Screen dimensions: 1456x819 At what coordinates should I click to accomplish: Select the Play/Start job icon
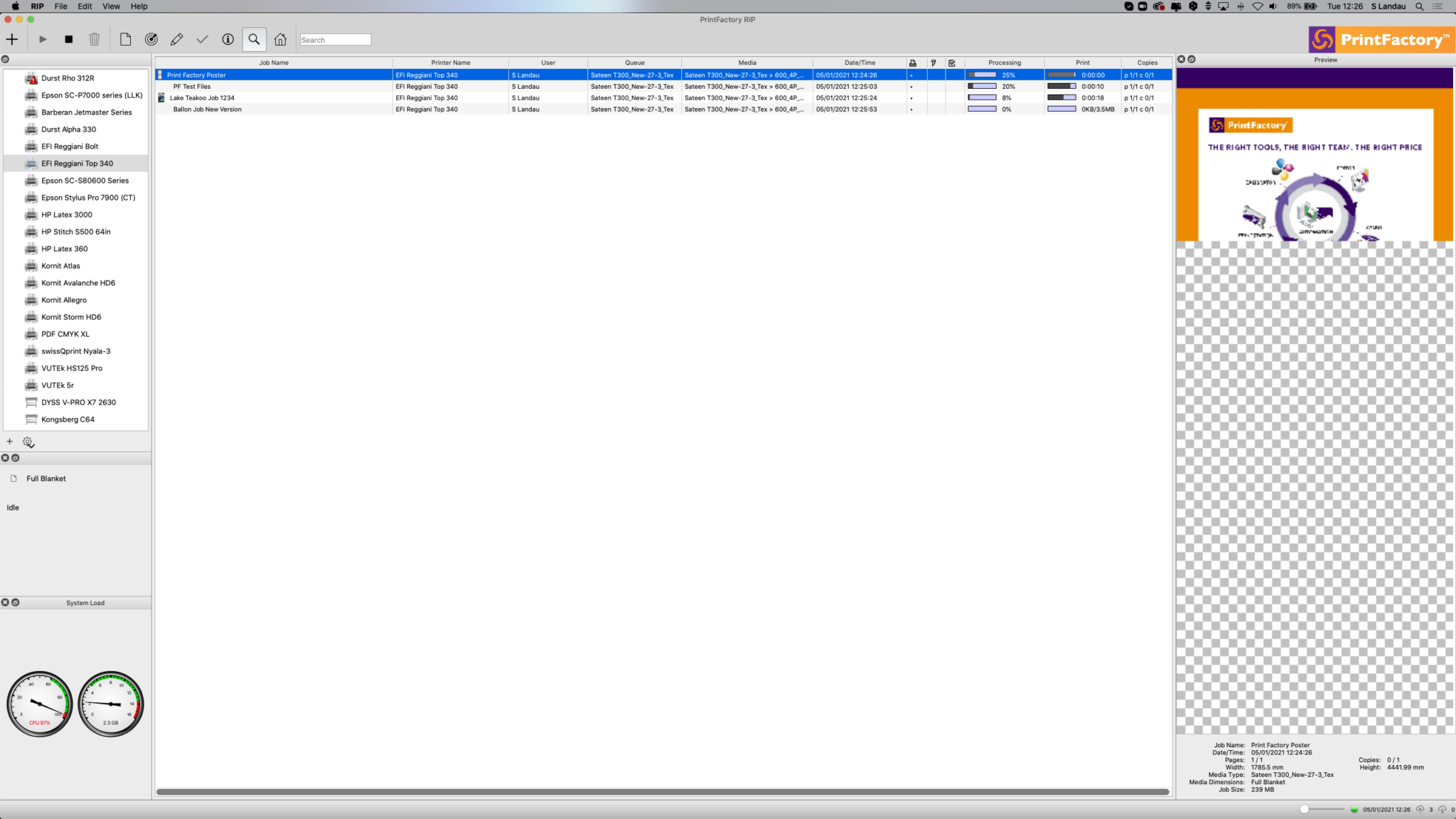coord(42,39)
